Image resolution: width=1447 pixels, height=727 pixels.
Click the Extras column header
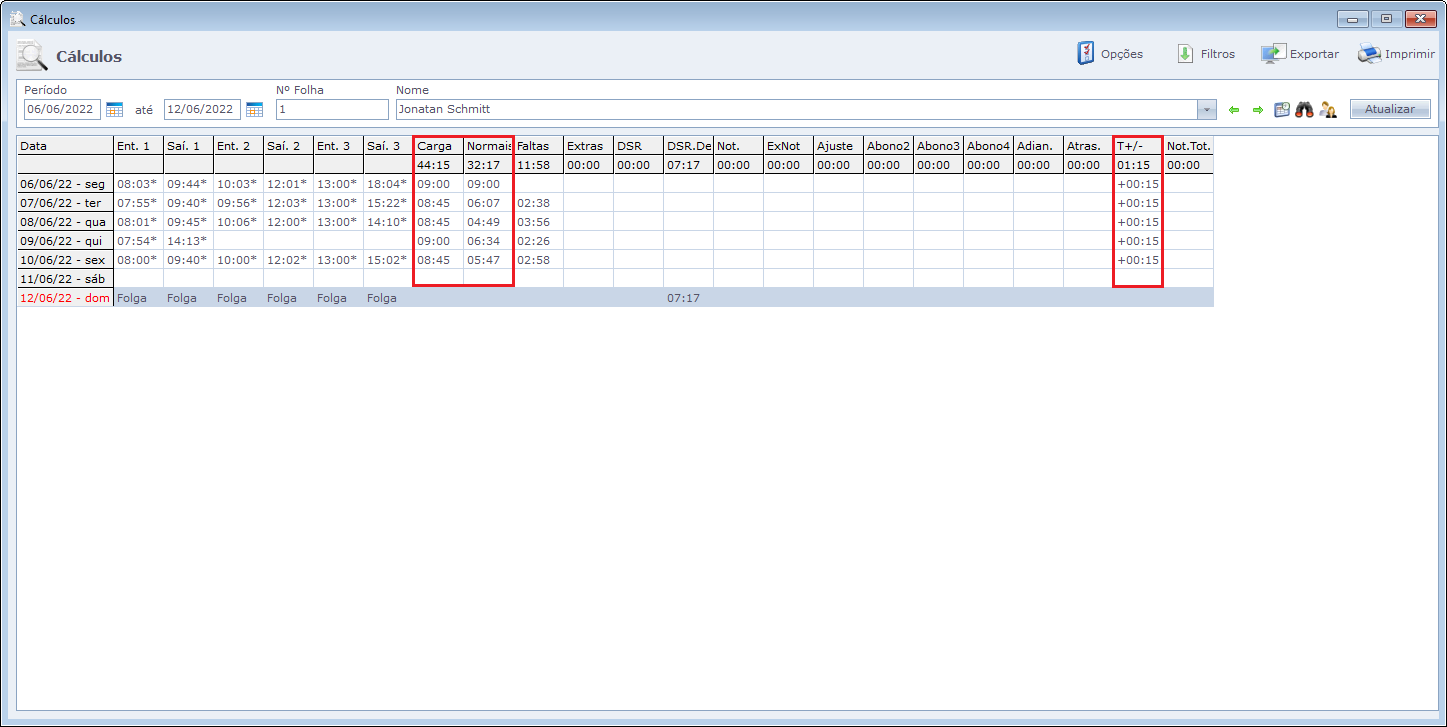588,146
